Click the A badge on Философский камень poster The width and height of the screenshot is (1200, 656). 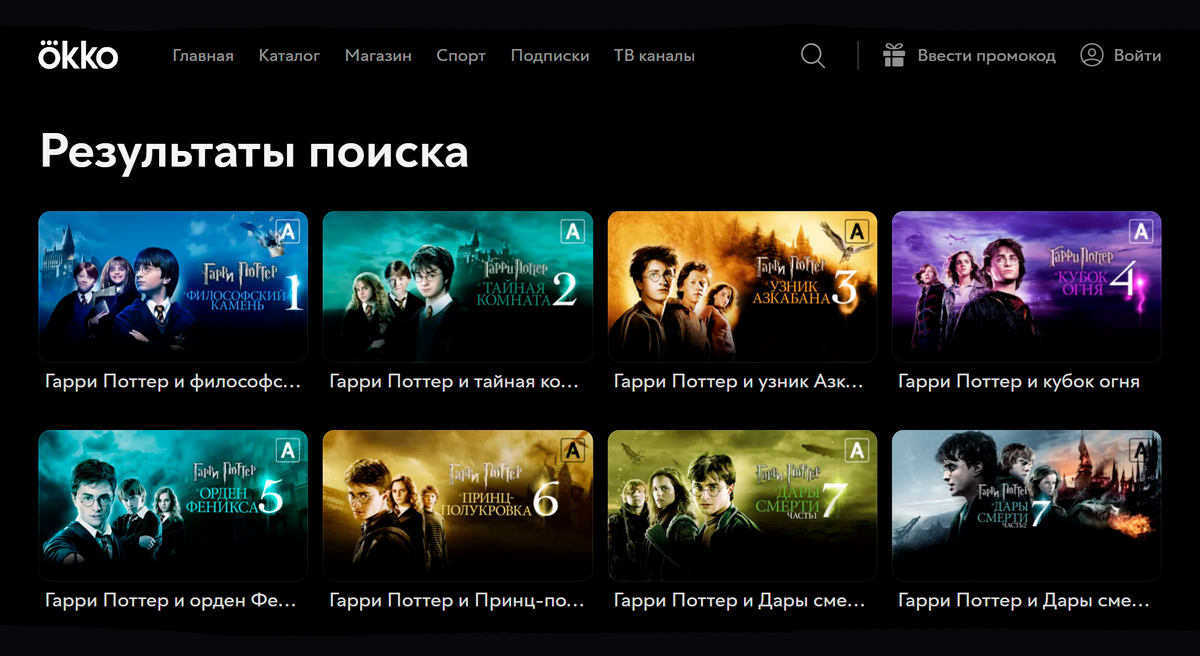click(289, 231)
